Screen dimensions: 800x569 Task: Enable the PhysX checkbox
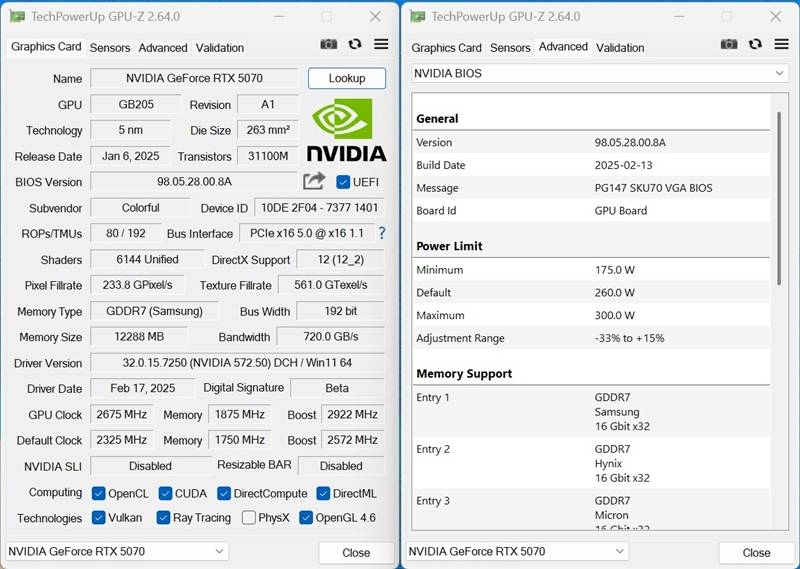click(x=248, y=517)
